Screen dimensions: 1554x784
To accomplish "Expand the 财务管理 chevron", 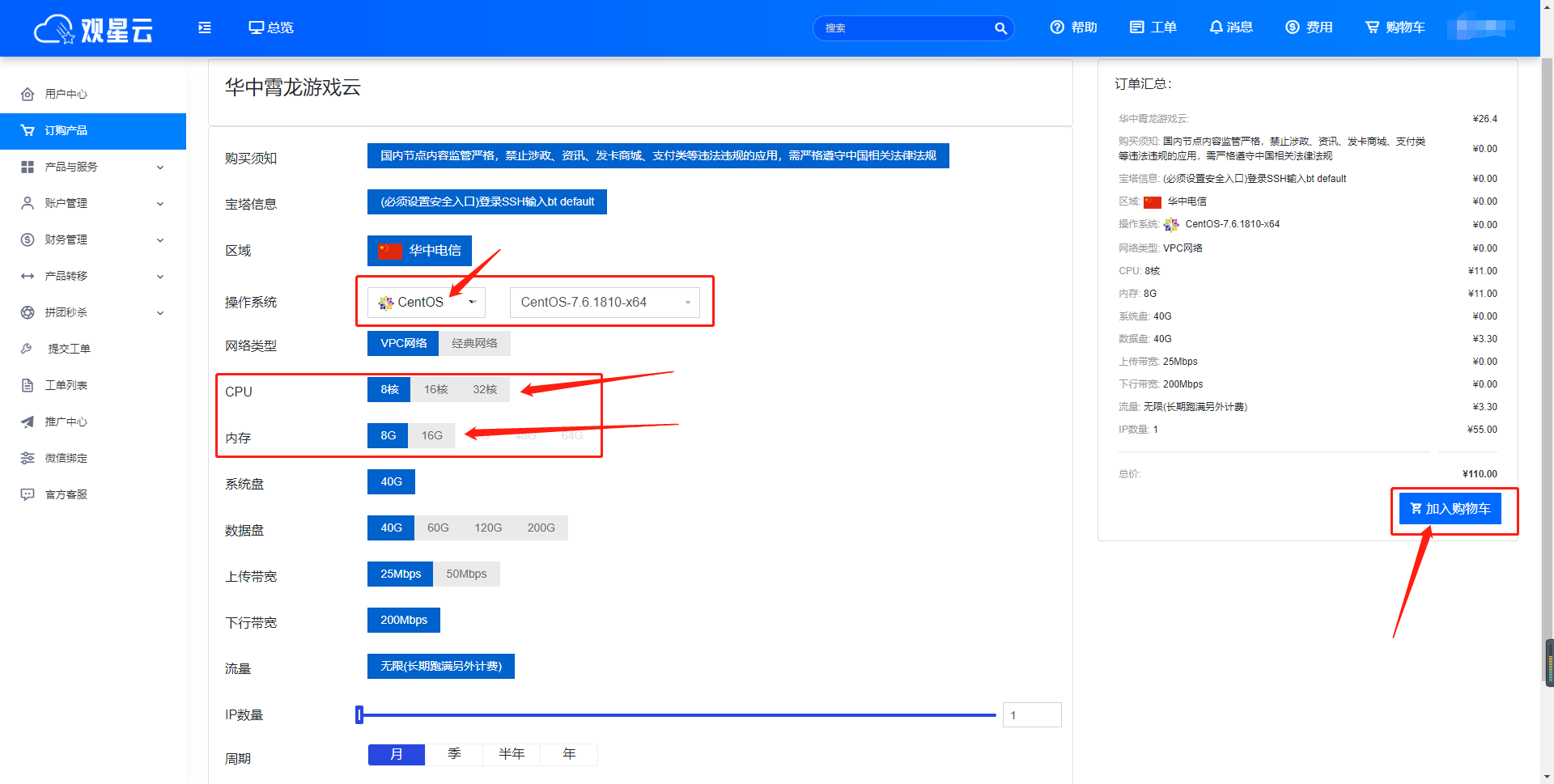I will tap(160, 240).
